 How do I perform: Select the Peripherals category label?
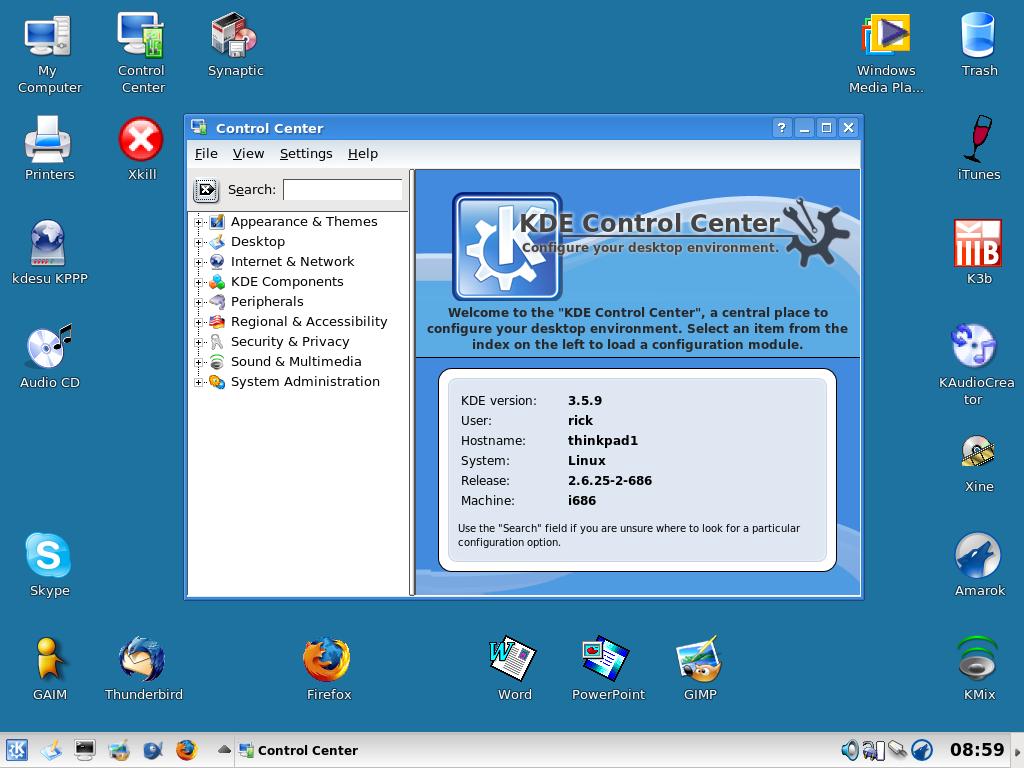pyautogui.click(x=267, y=302)
